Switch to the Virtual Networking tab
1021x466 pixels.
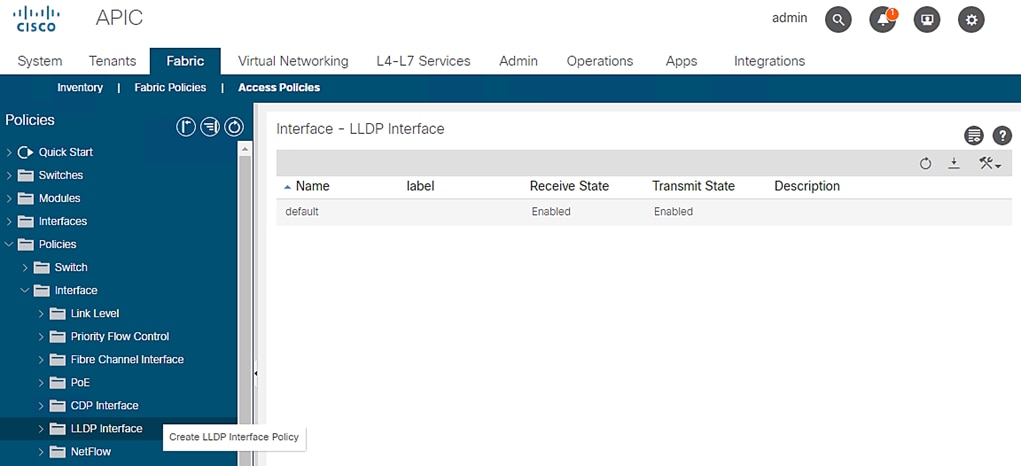(293, 61)
